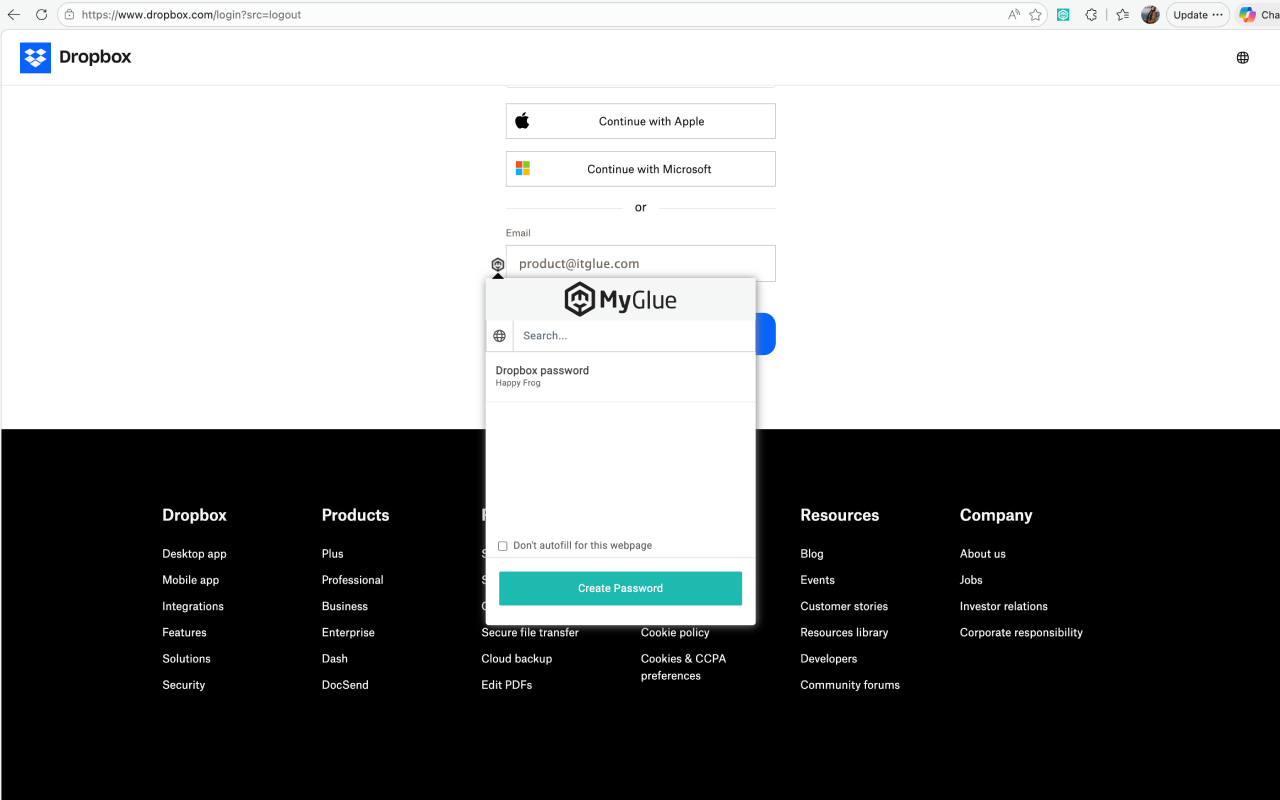The image size is (1280, 800).
Task: Go back with the browser back arrow
Action: (14, 15)
